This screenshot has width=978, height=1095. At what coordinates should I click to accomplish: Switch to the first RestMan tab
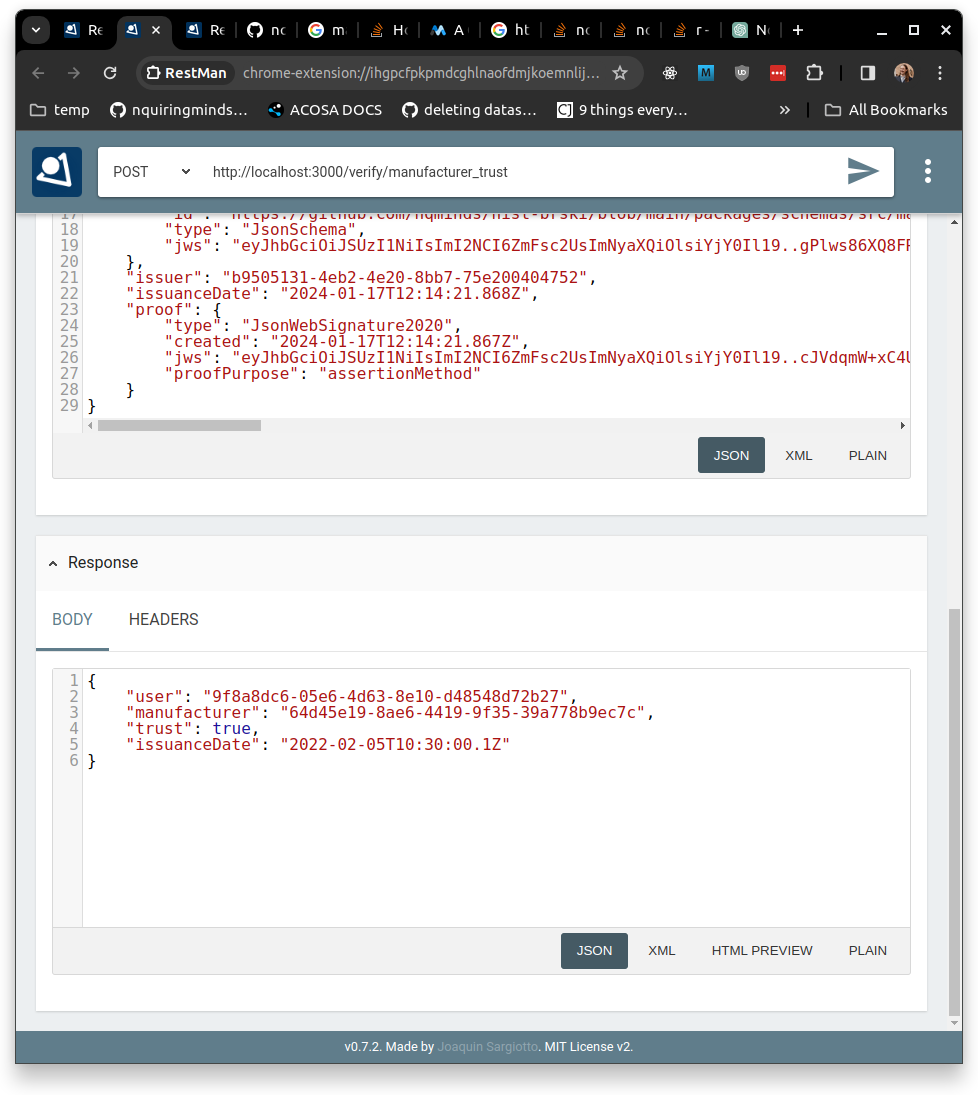click(x=84, y=30)
